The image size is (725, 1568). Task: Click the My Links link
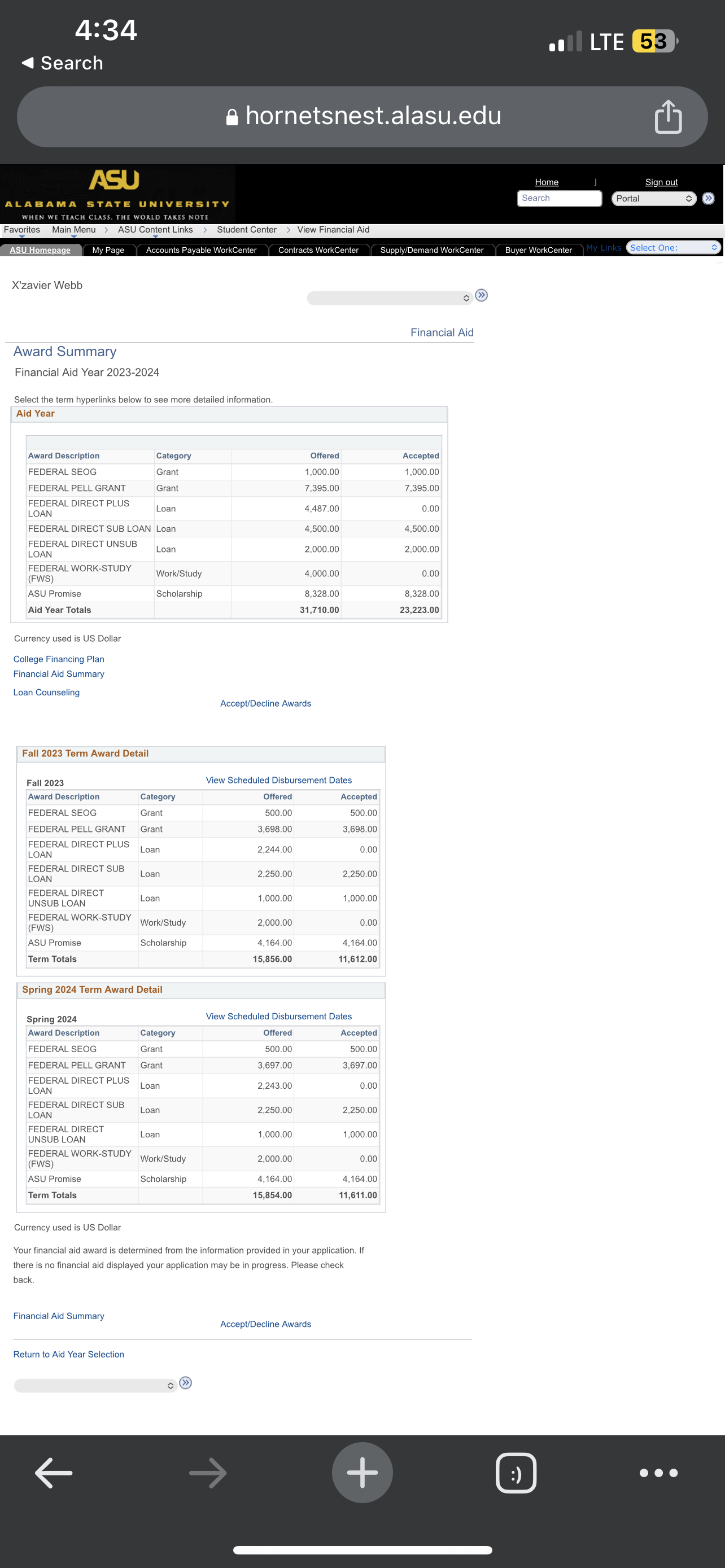[603, 248]
